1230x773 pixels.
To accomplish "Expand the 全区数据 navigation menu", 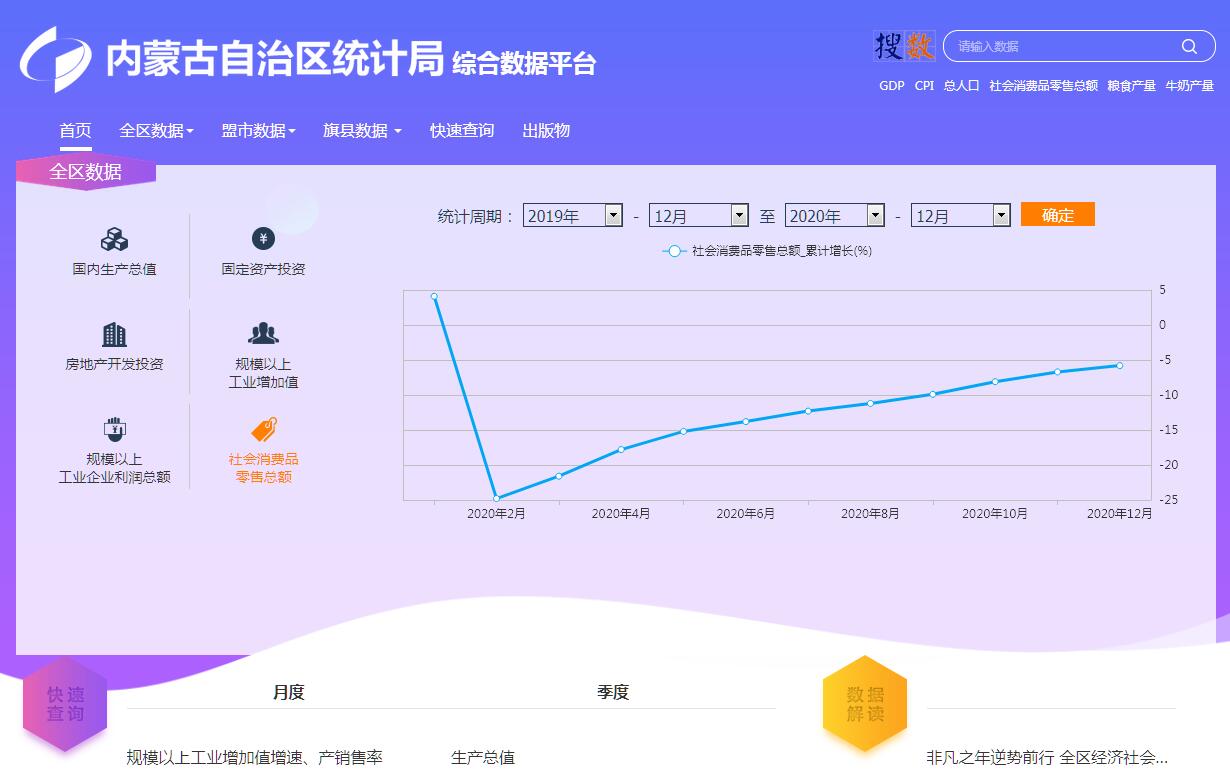I will click(156, 130).
